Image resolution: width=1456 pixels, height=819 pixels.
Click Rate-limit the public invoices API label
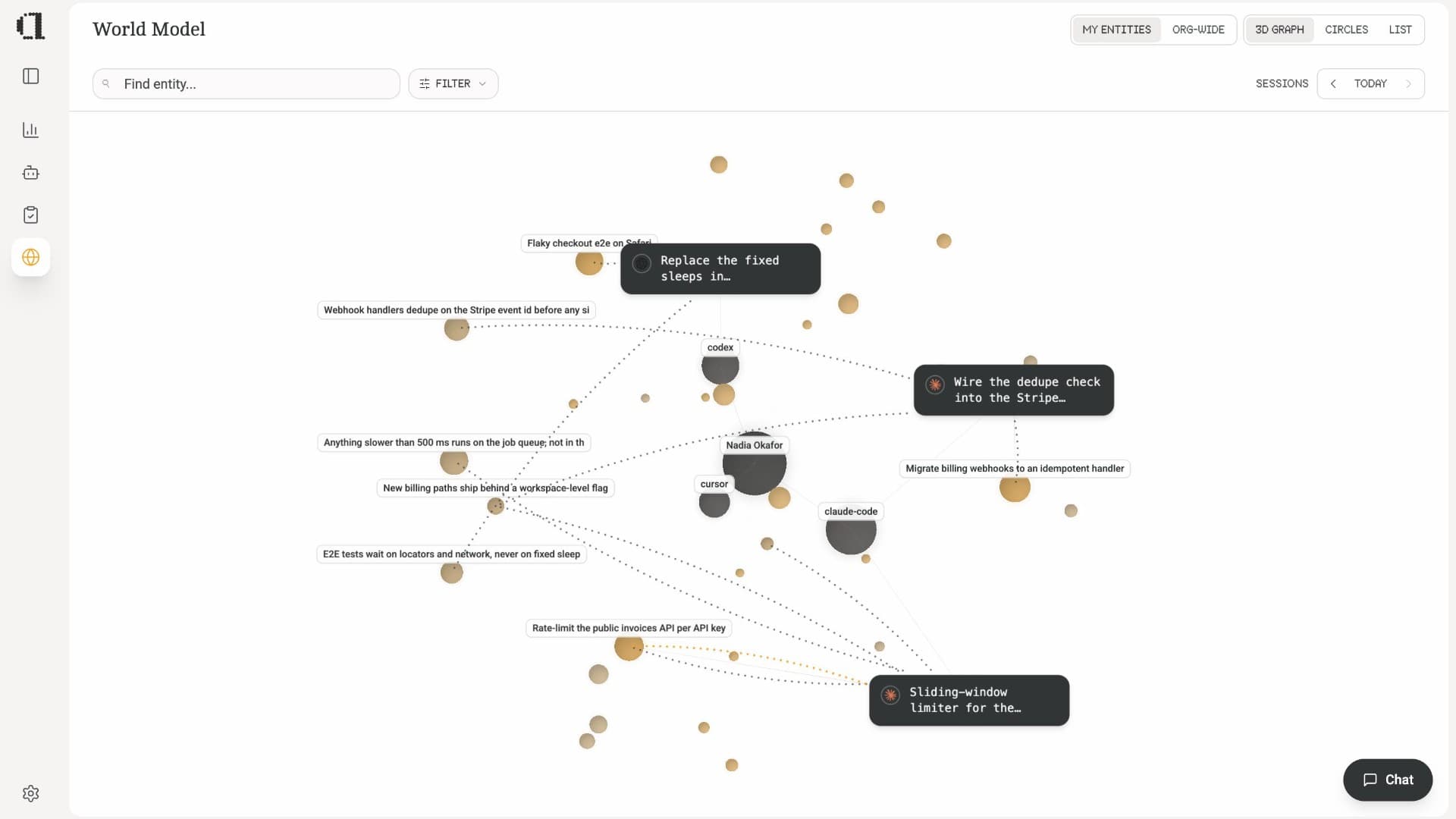(x=629, y=628)
